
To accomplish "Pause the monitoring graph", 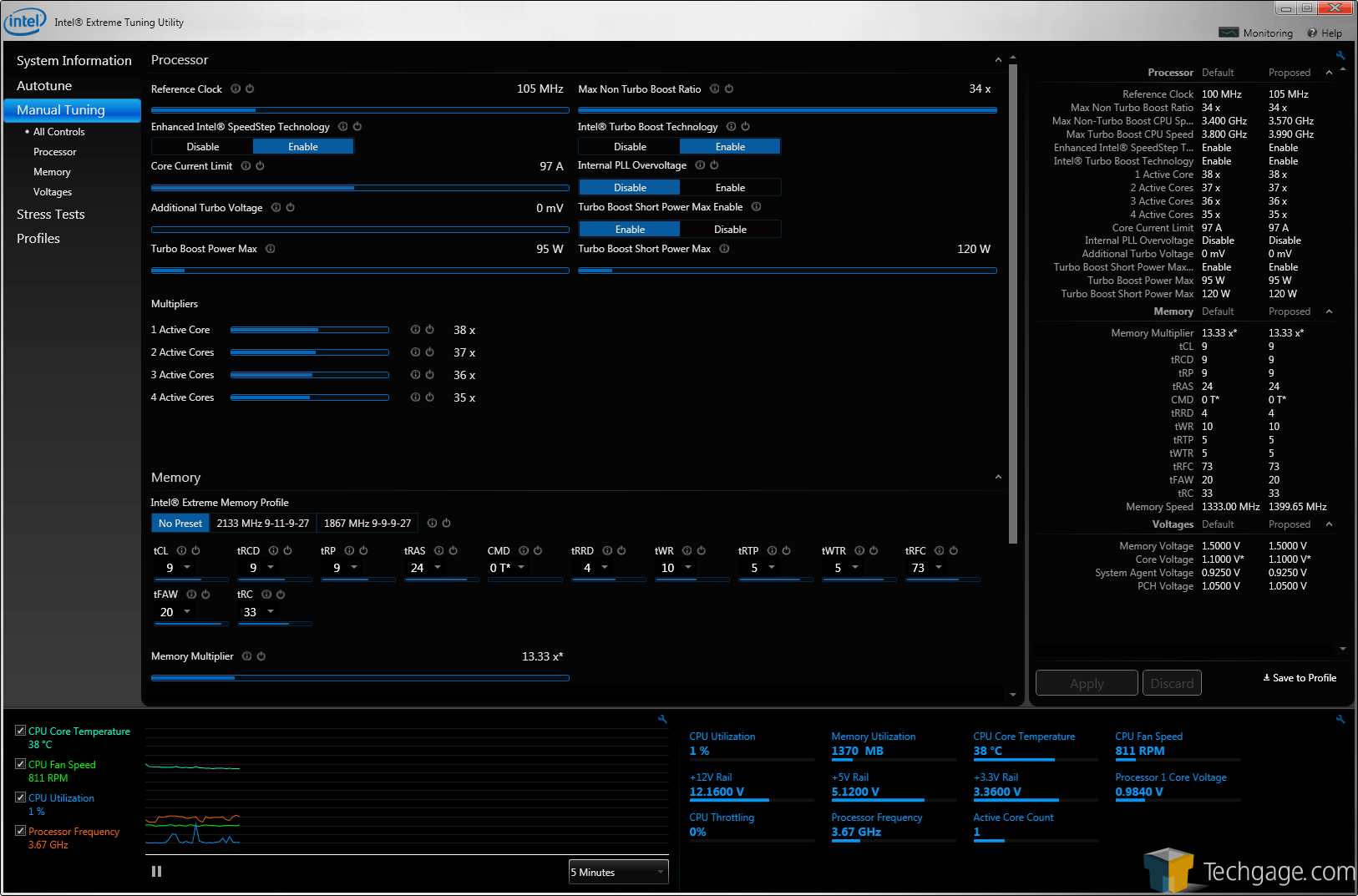I will coord(156,872).
